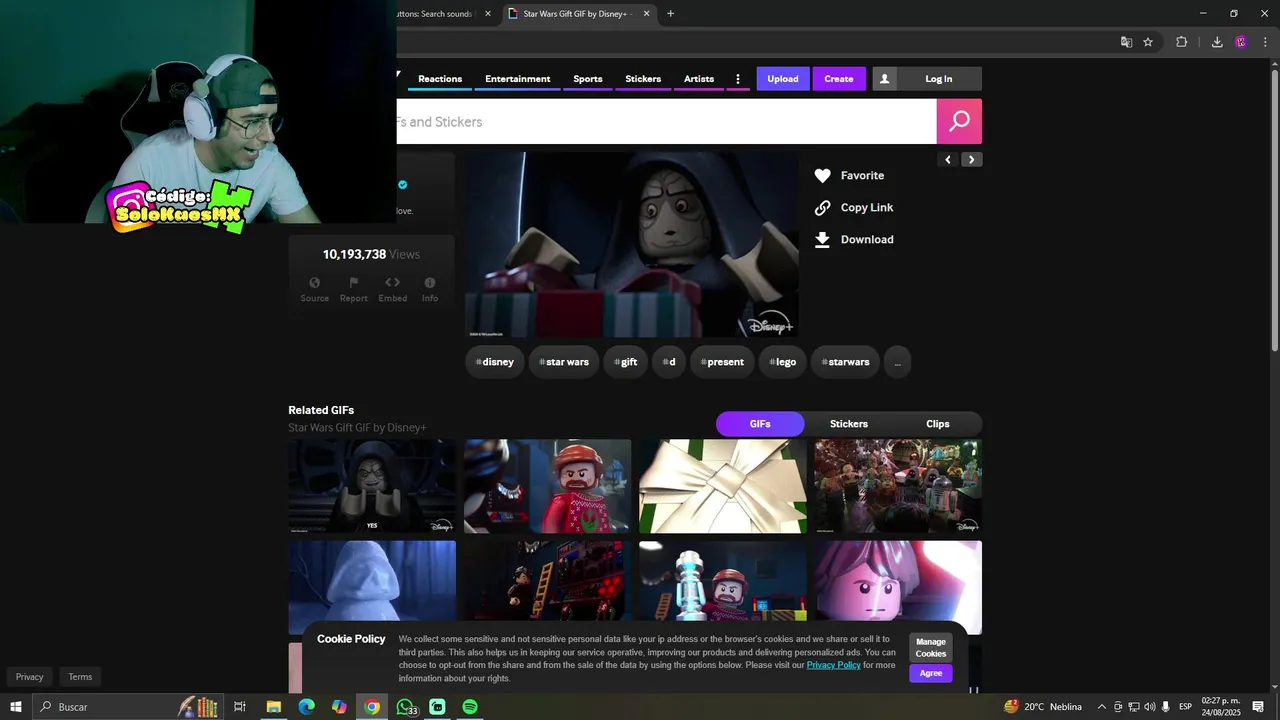Click the Log In user avatar icon
This screenshot has width=1280, height=720.
point(884,79)
